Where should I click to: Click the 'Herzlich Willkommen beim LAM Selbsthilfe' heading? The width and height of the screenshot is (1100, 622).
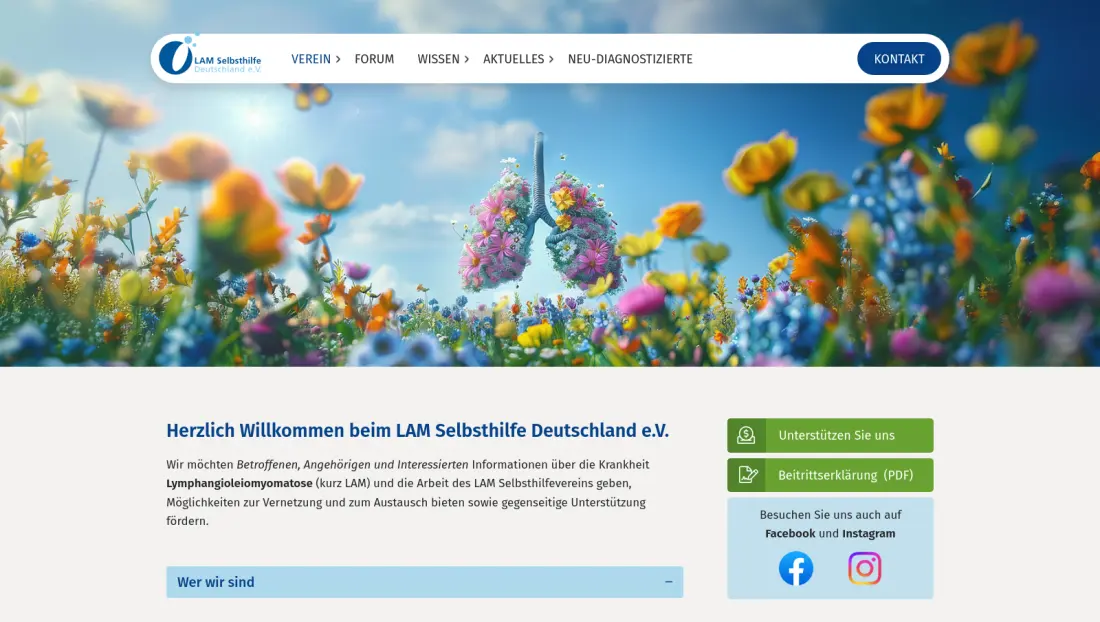[417, 431]
